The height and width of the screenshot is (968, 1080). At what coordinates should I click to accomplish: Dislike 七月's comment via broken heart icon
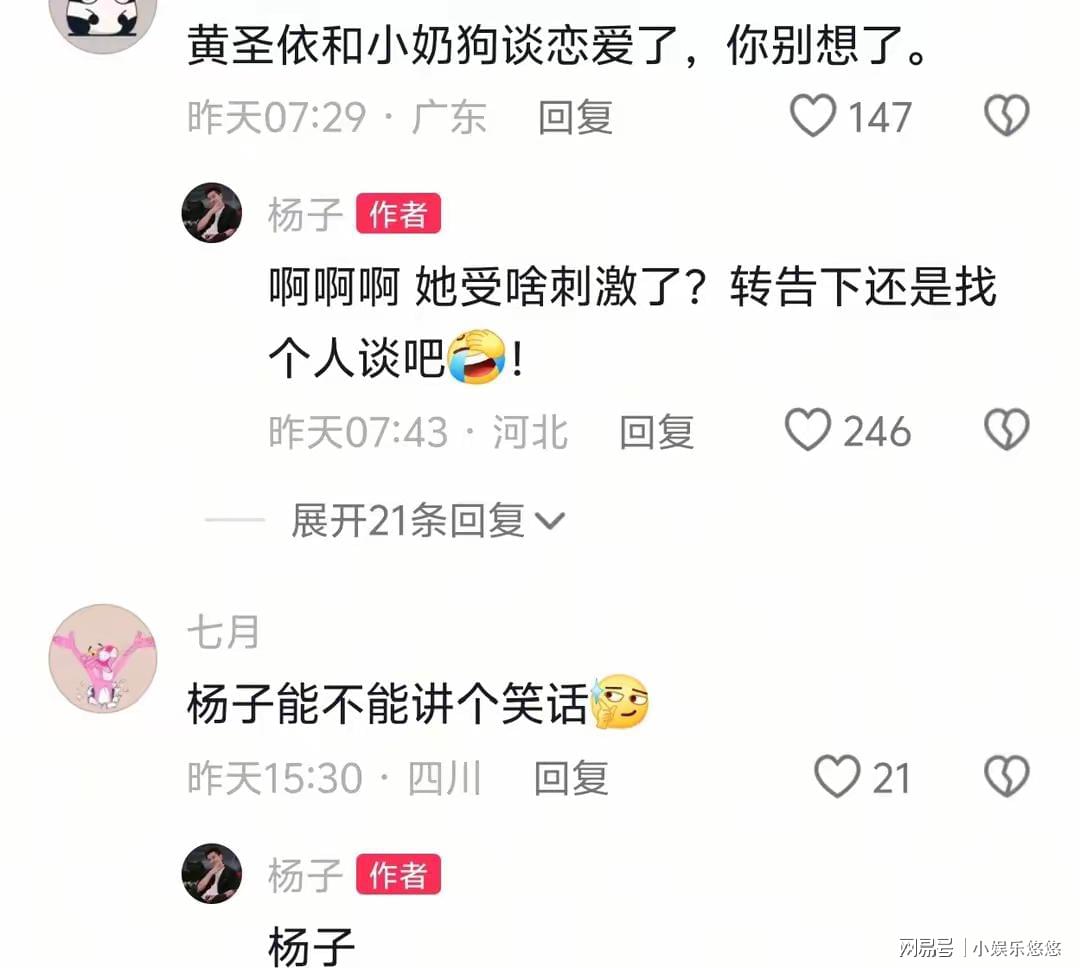coord(1006,776)
